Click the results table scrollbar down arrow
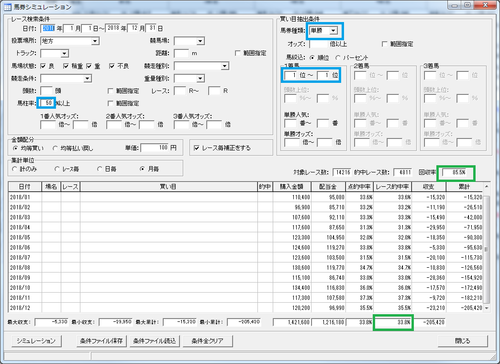The width and height of the screenshot is (500, 364). [x=486, y=308]
